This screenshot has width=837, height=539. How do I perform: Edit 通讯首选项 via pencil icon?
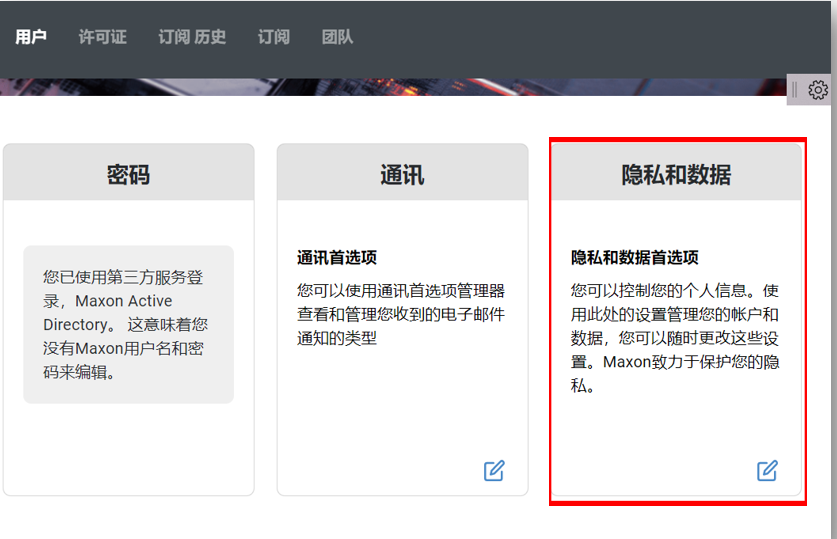[494, 471]
